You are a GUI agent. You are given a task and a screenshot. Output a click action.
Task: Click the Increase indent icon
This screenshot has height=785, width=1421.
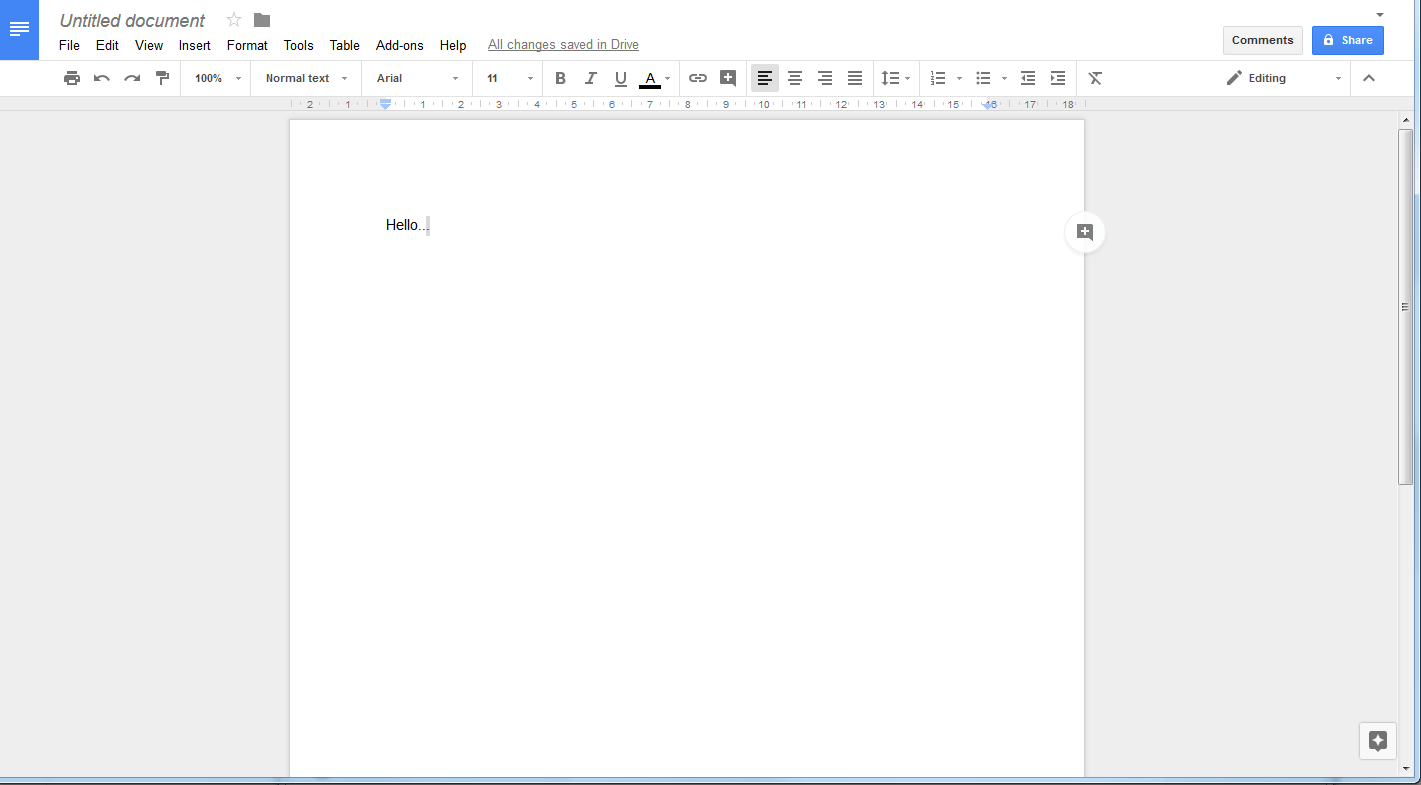tap(1057, 78)
